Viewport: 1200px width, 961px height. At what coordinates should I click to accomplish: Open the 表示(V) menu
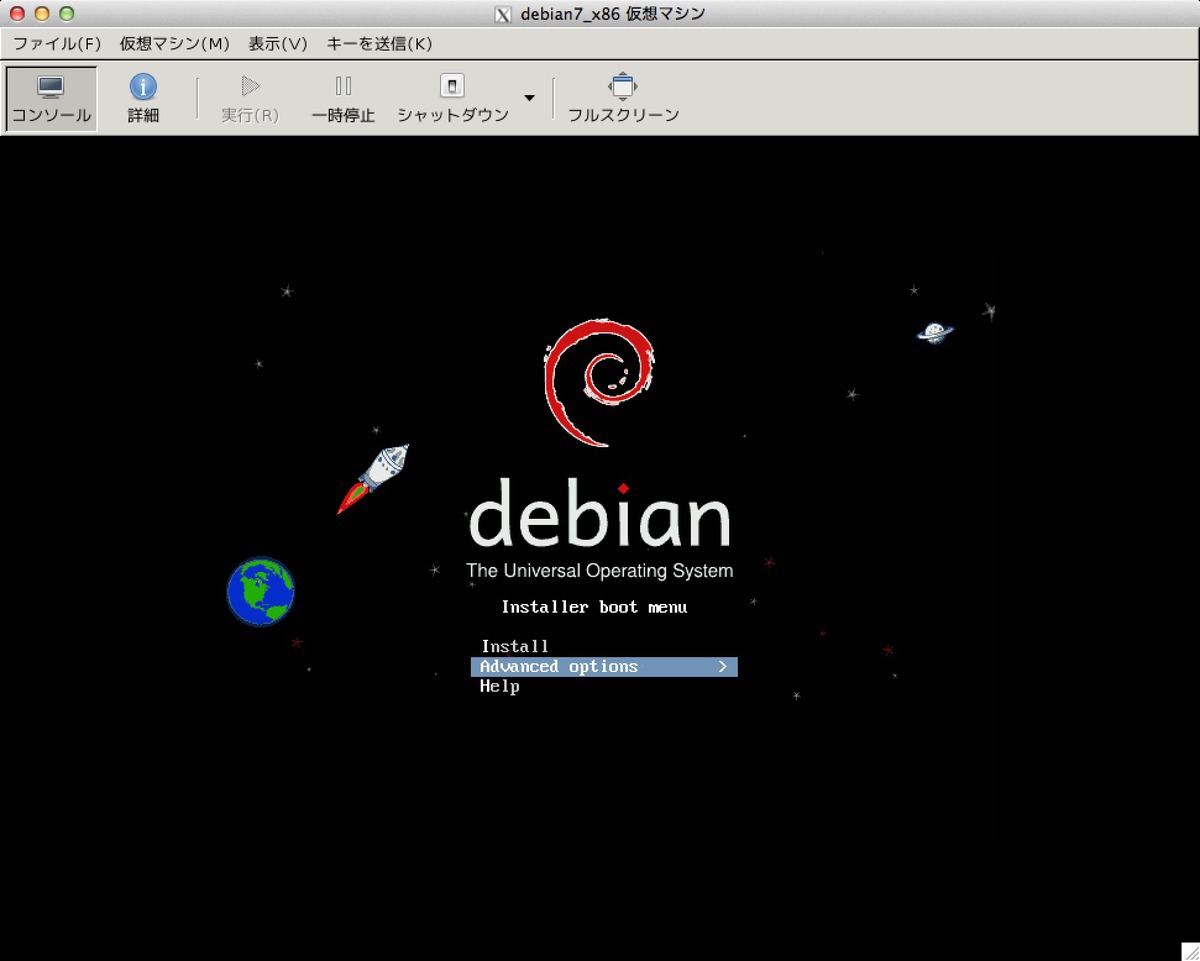click(278, 44)
